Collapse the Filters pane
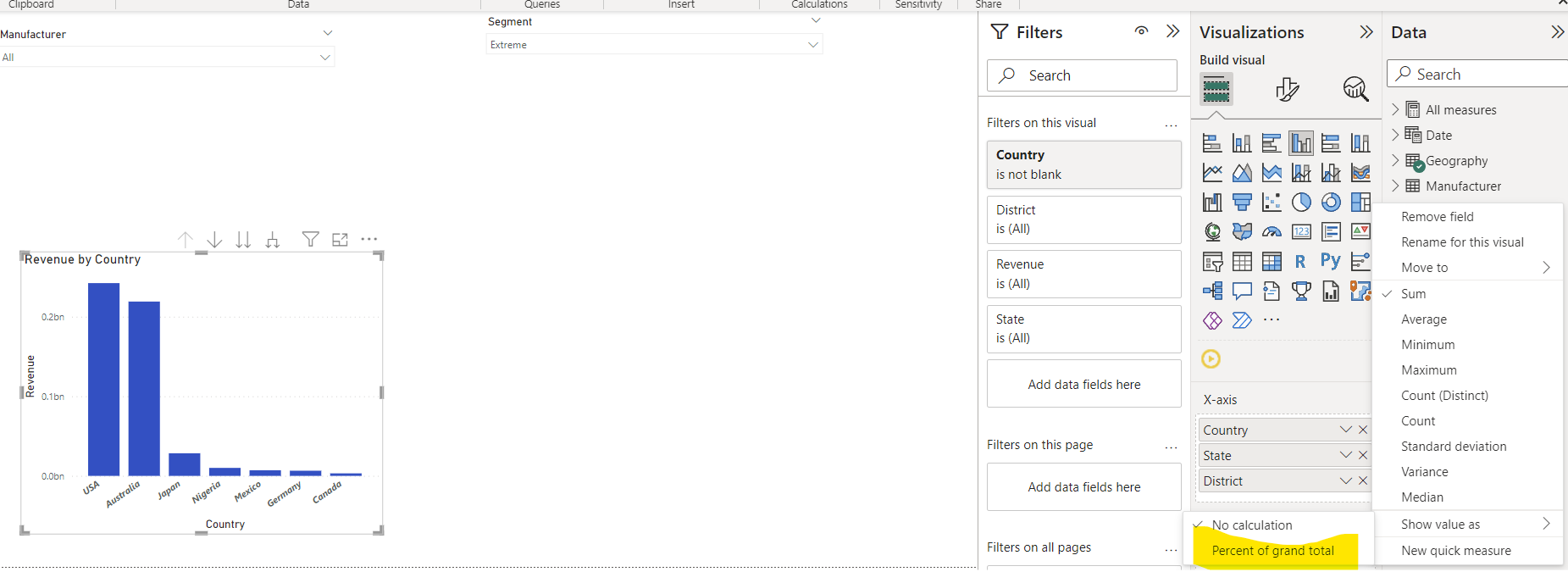 pyautogui.click(x=1172, y=31)
